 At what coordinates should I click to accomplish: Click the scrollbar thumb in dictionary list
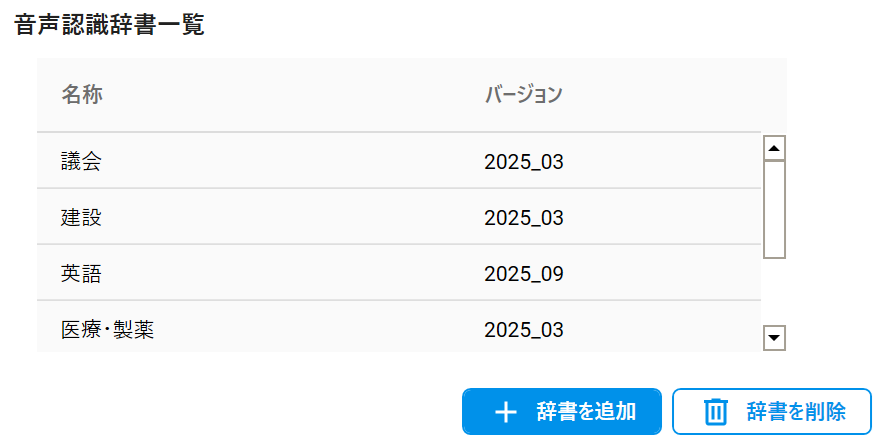pos(773,210)
